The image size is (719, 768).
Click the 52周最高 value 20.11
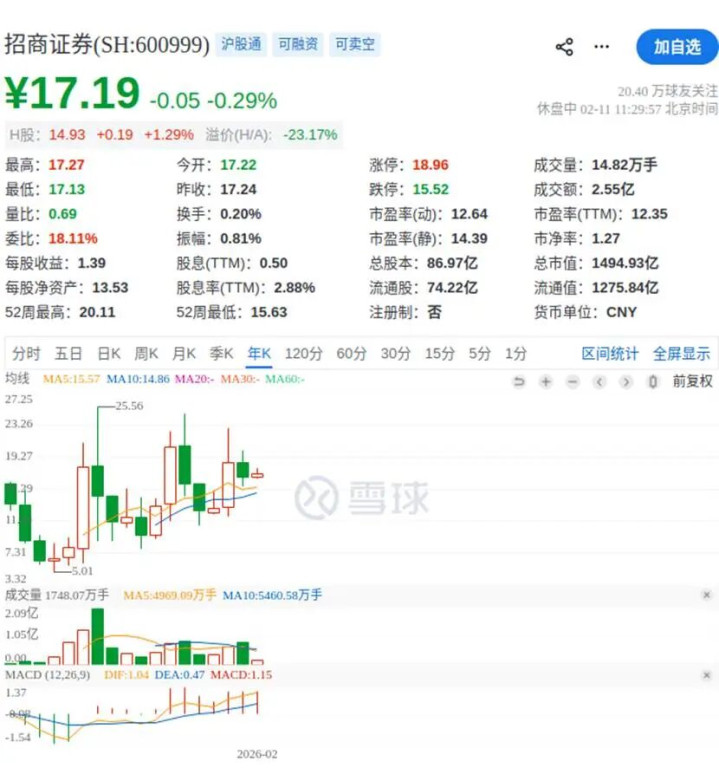(x=97, y=312)
